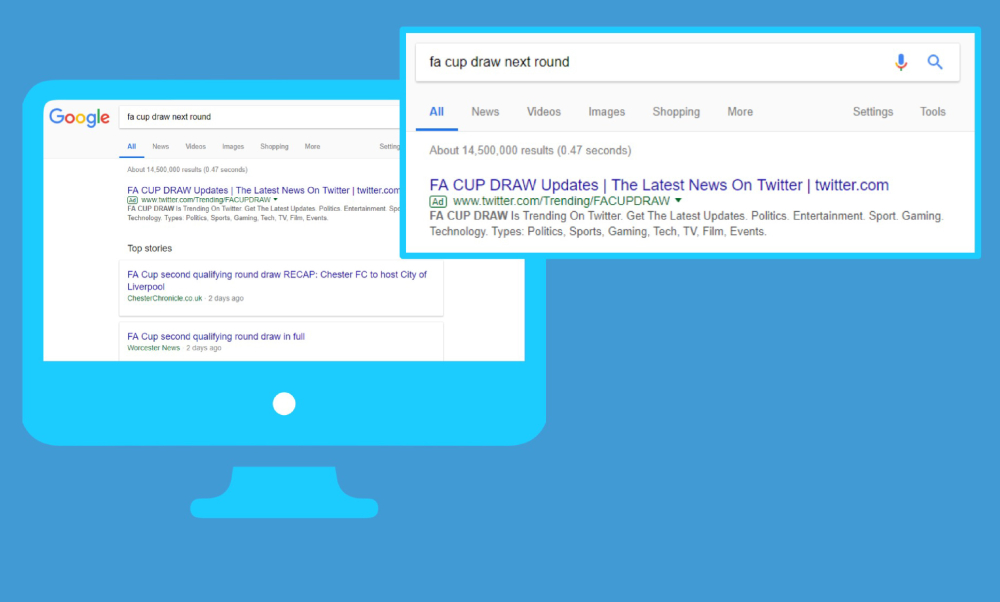1000x602 pixels.
Task: Click the Top stories heading
Action: coord(149,248)
